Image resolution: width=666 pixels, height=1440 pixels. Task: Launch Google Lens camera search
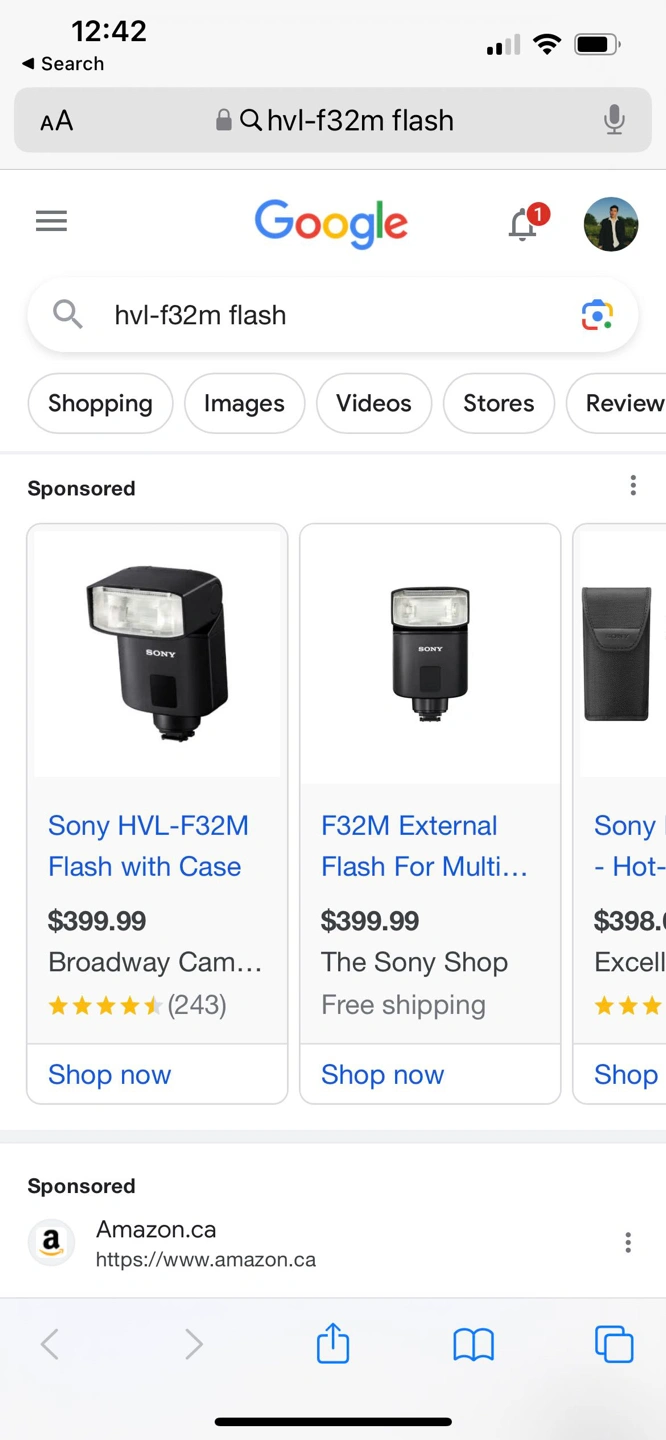pos(597,315)
